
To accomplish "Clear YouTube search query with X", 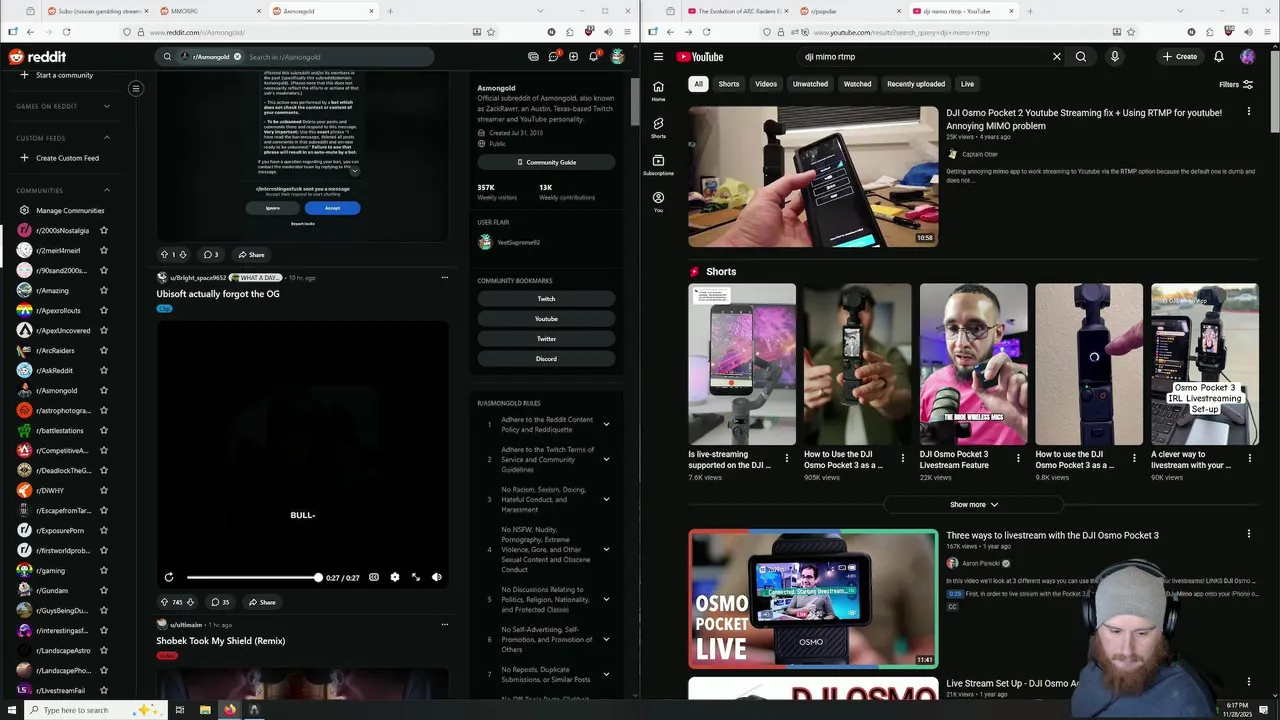I will coord(1056,57).
